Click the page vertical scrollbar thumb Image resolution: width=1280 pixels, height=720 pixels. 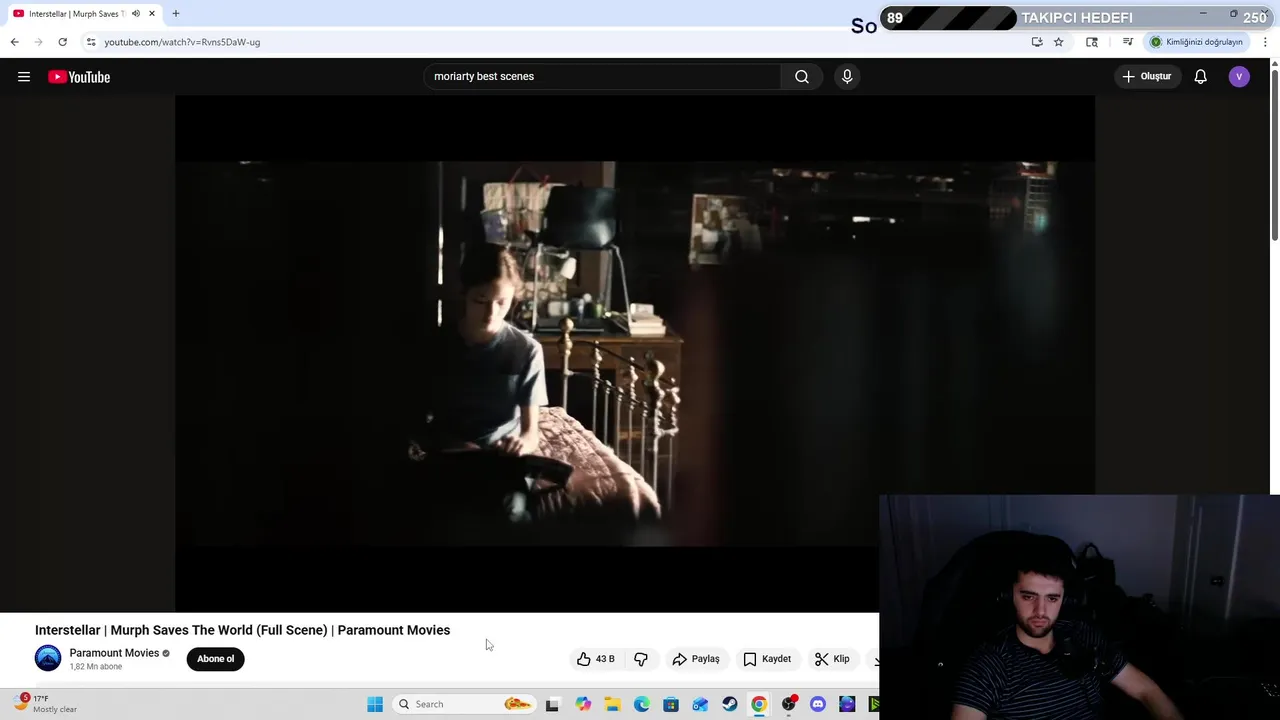pyautogui.click(x=1274, y=155)
